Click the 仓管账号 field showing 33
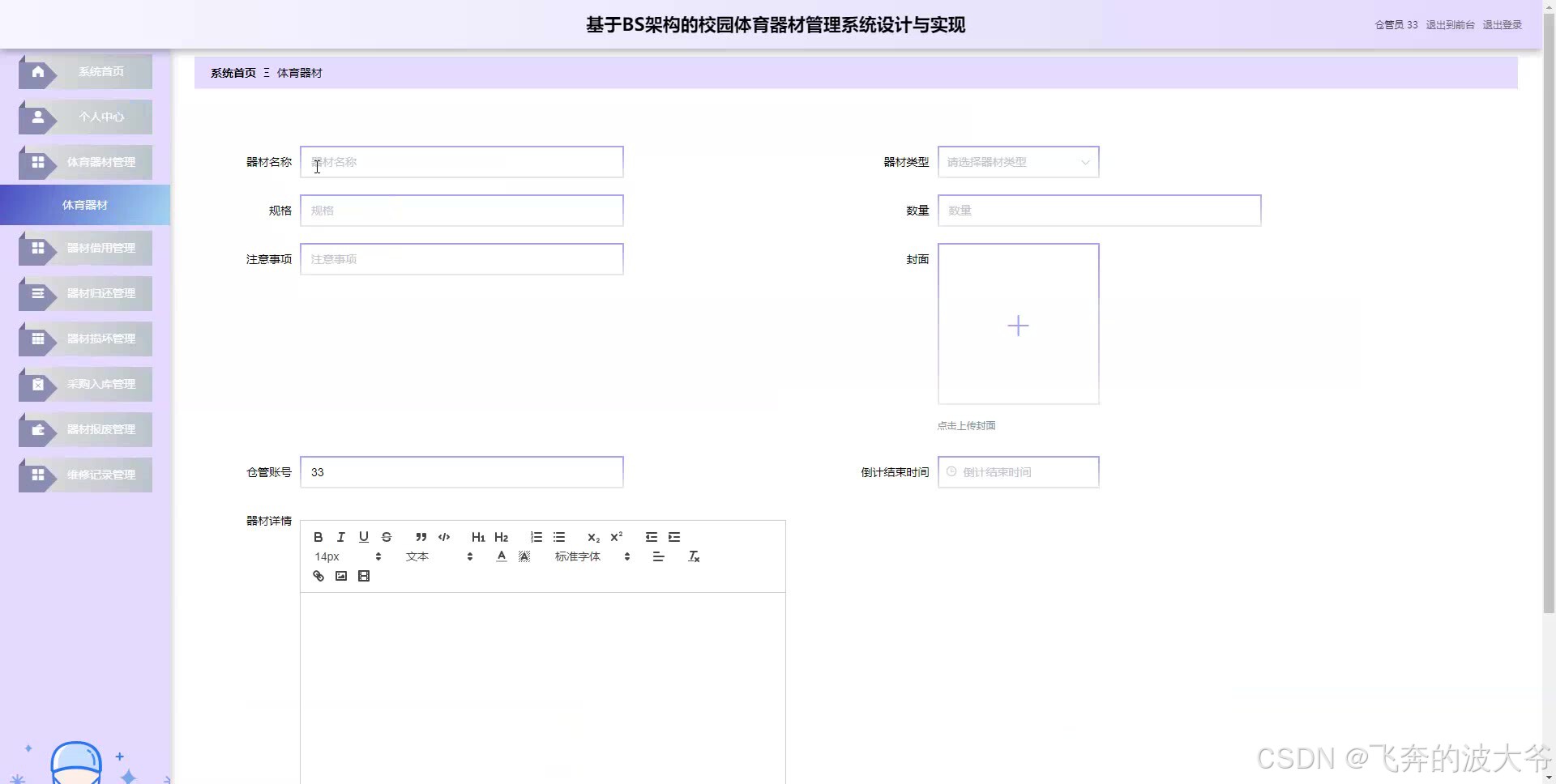Screen dimensions: 1556x784 (x=461, y=472)
